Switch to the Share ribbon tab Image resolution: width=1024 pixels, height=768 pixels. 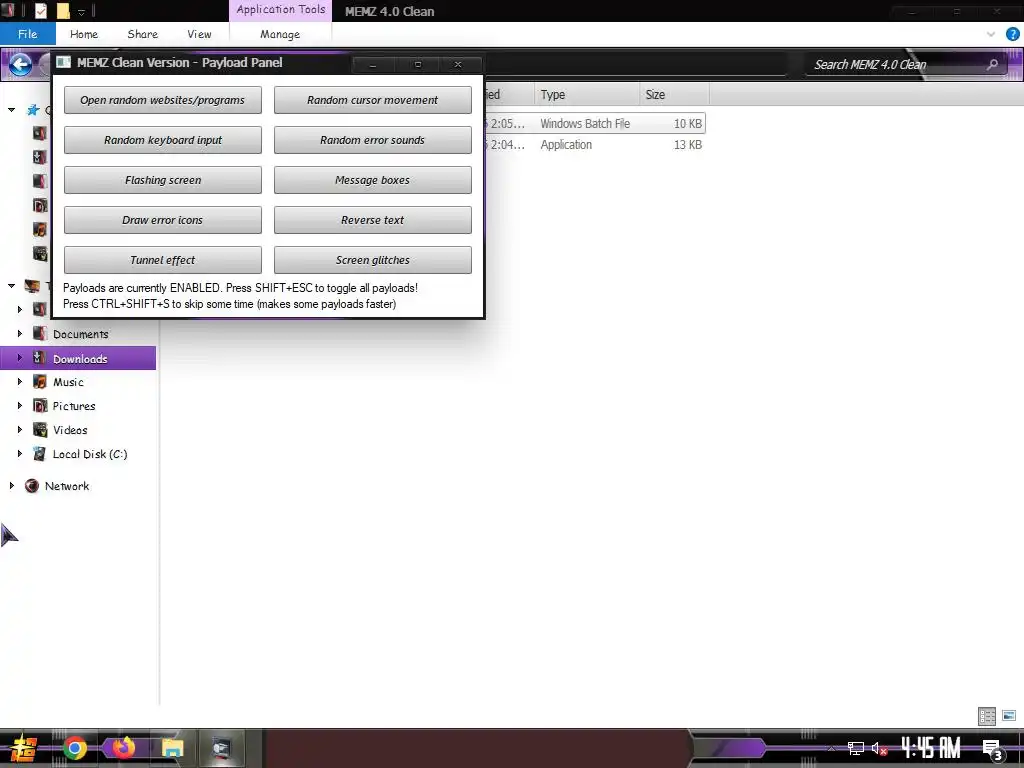tap(142, 34)
